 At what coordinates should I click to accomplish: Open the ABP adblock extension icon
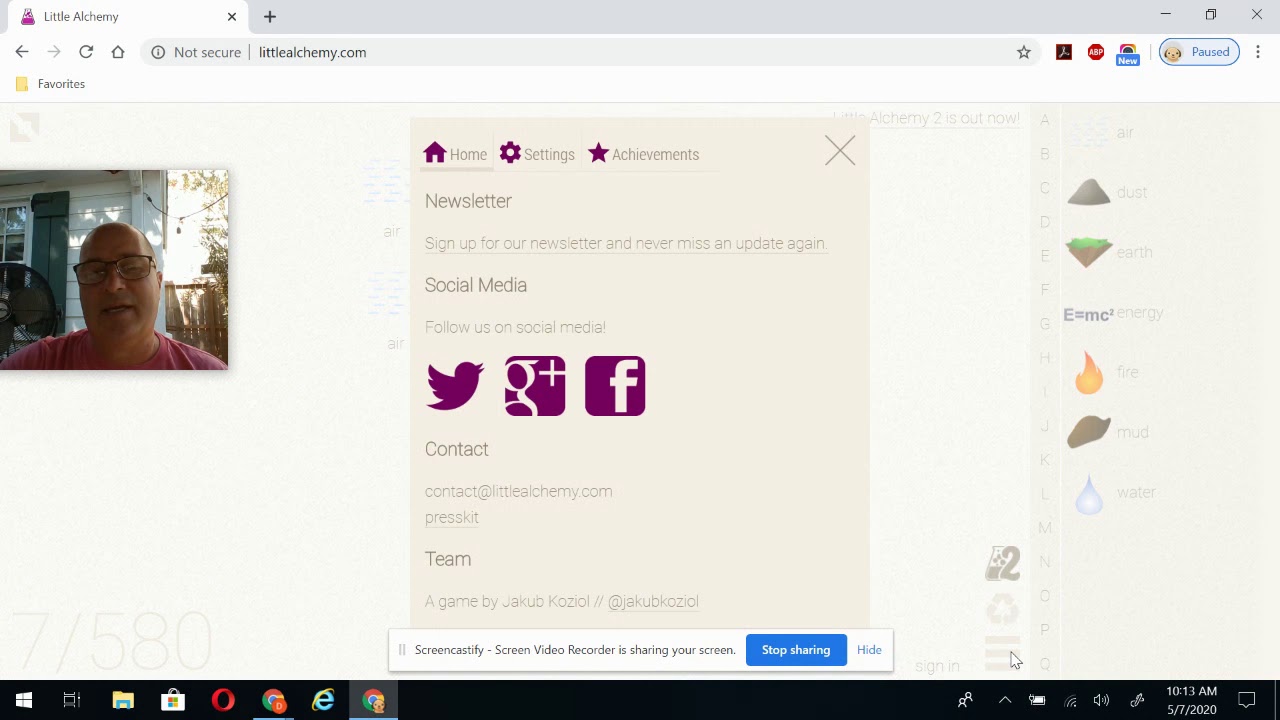click(x=1096, y=52)
